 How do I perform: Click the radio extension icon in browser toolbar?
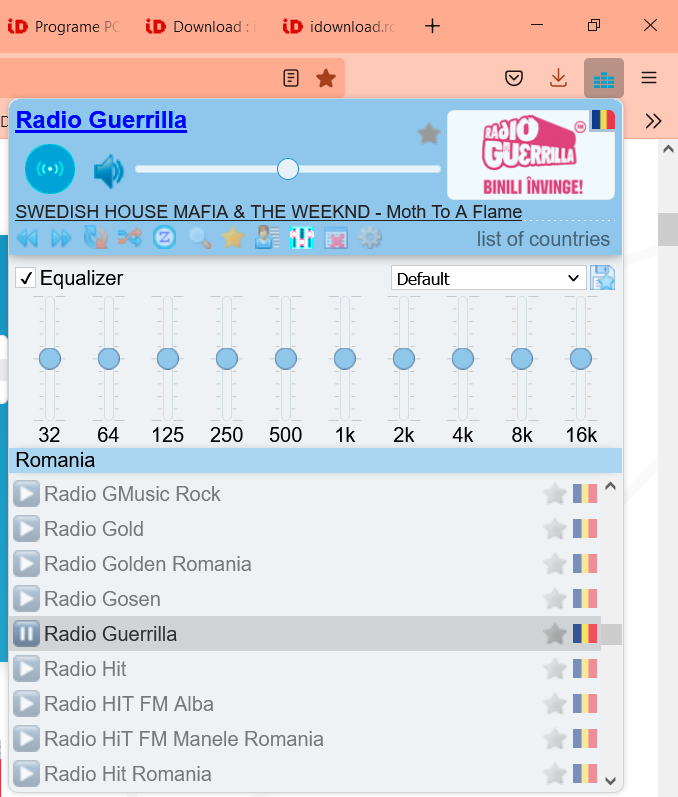pos(604,78)
